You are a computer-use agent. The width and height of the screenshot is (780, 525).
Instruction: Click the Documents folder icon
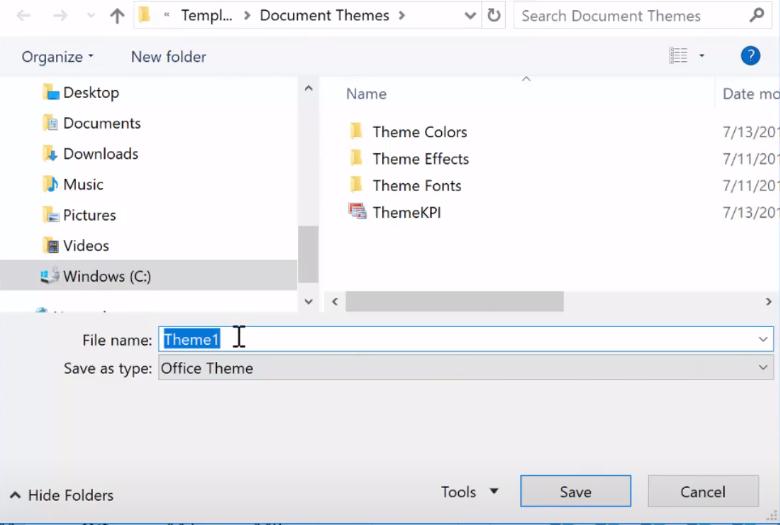click(51, 122)
